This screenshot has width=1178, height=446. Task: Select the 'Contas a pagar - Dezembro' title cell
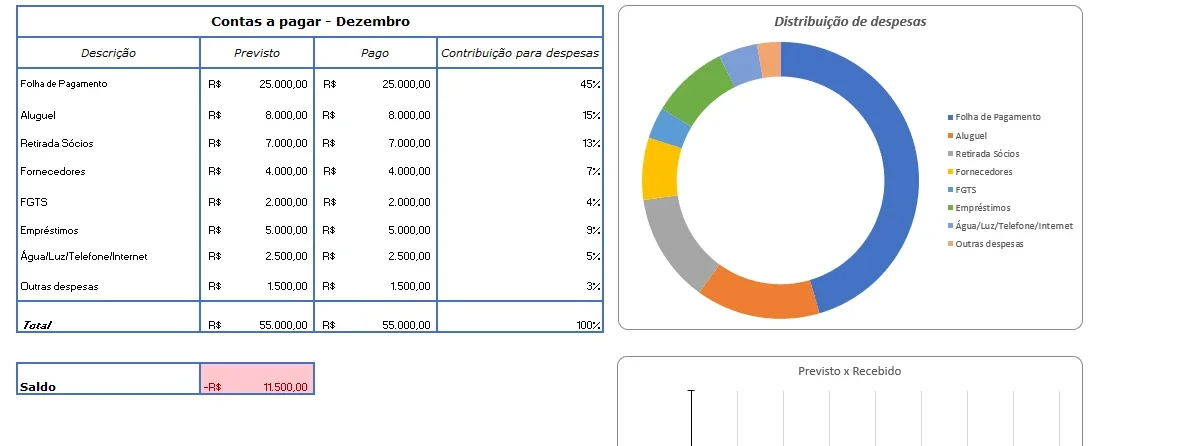(310, 22)
